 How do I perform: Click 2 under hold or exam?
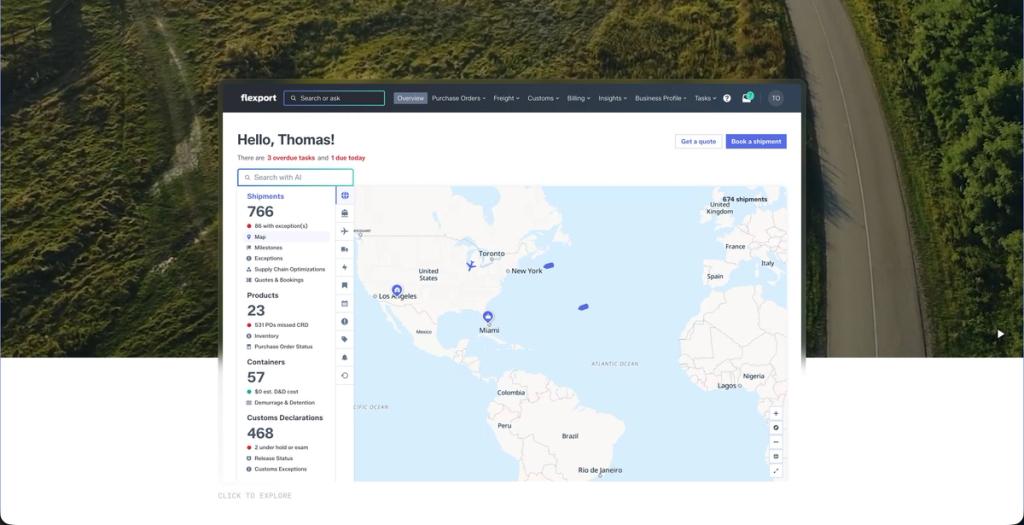pyautogui.click(x=281, y=447)
